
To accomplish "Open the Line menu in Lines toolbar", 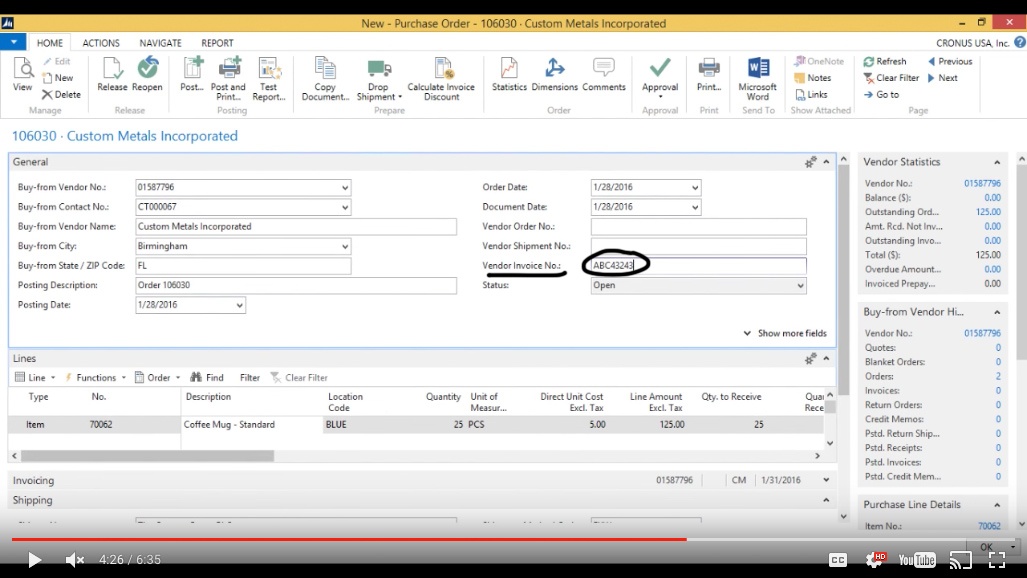I will pos(35,377).
